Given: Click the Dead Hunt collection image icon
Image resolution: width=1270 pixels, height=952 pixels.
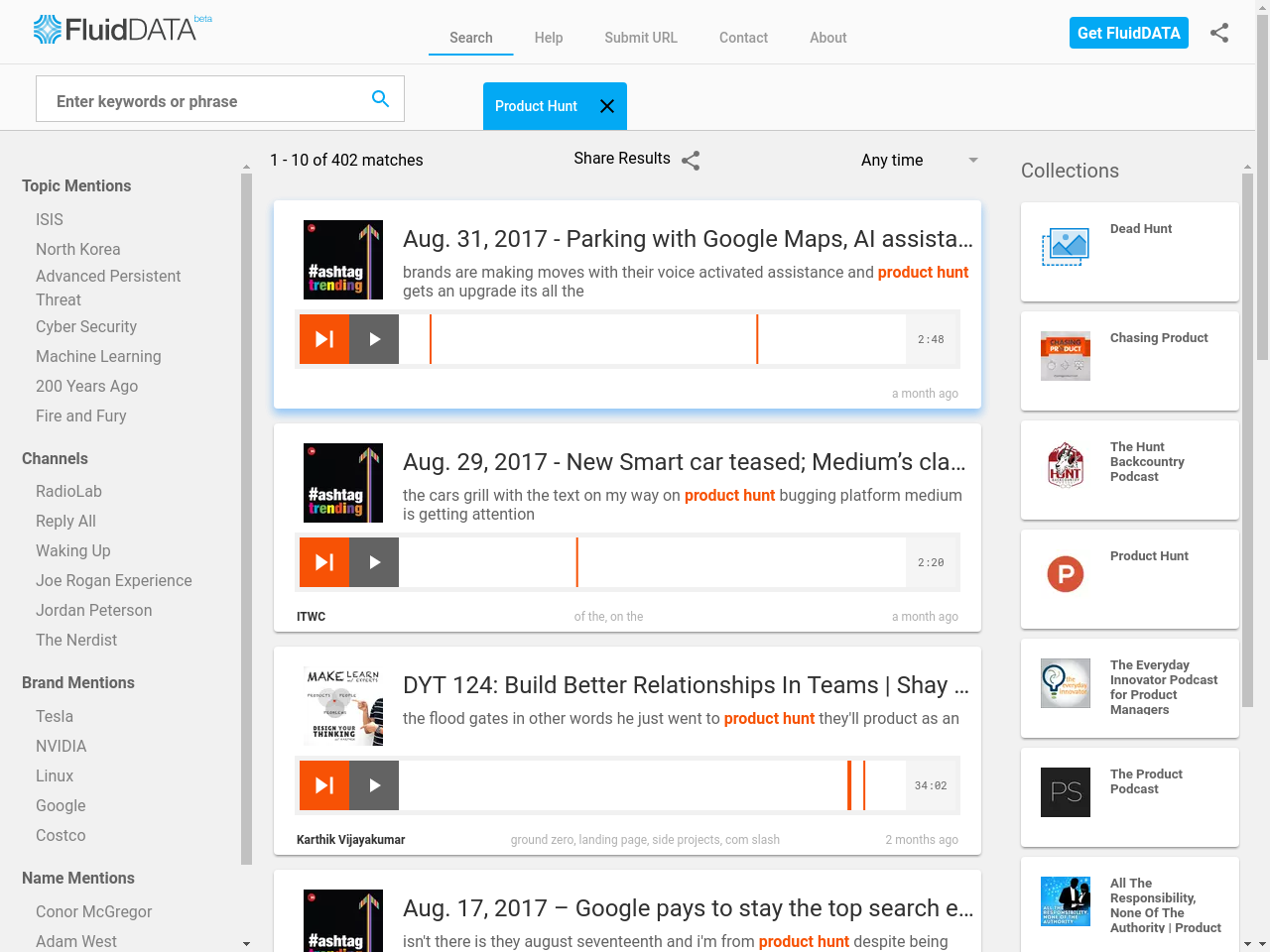Looking at the screenshot, I should coord(1066,247).
